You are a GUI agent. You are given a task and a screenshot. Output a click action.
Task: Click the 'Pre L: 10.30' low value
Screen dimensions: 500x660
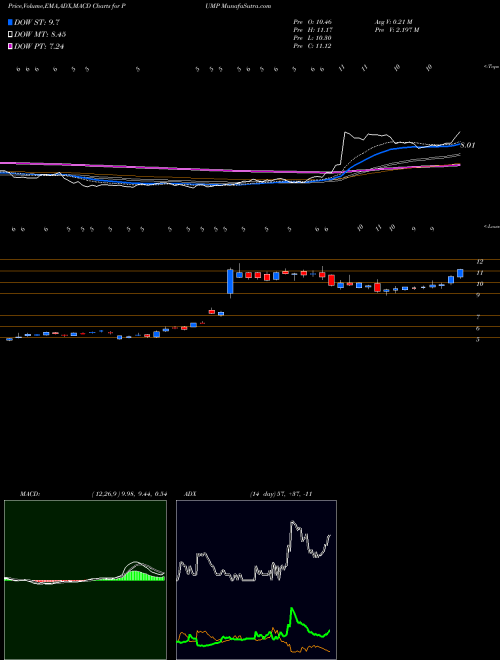pyautogui.click(x=314, y=38)
